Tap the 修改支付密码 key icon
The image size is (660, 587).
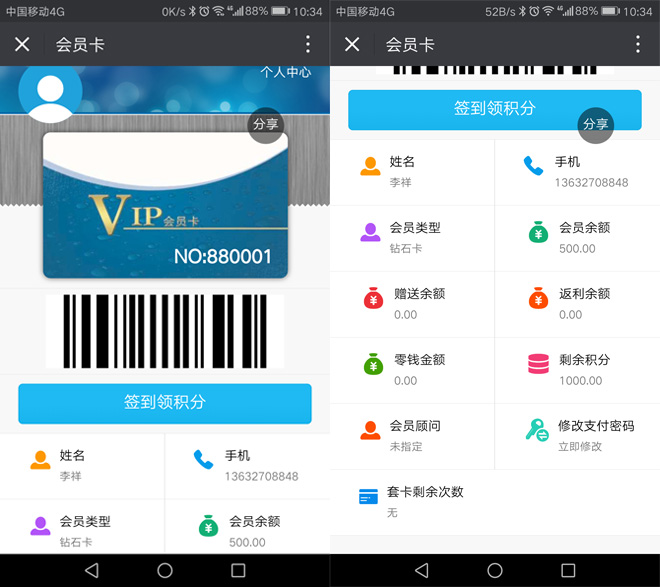click(537, 430)
